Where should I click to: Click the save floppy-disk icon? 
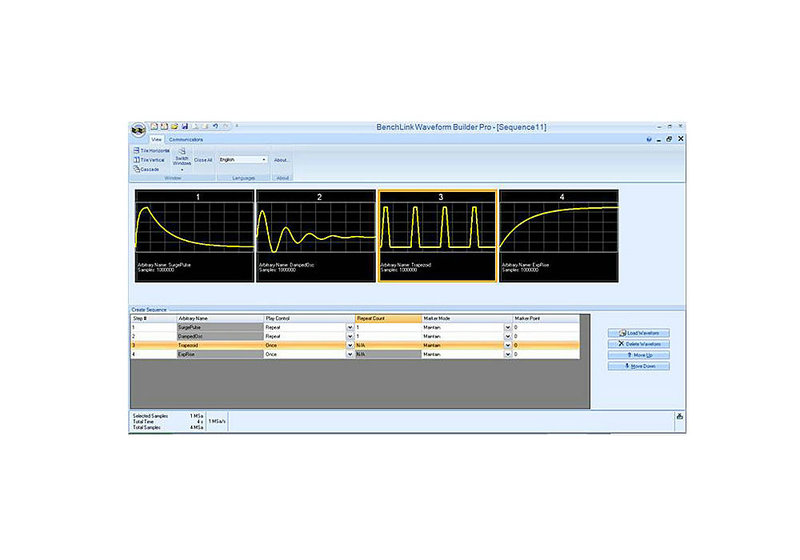pyautogui.click(x=185, y=126)
